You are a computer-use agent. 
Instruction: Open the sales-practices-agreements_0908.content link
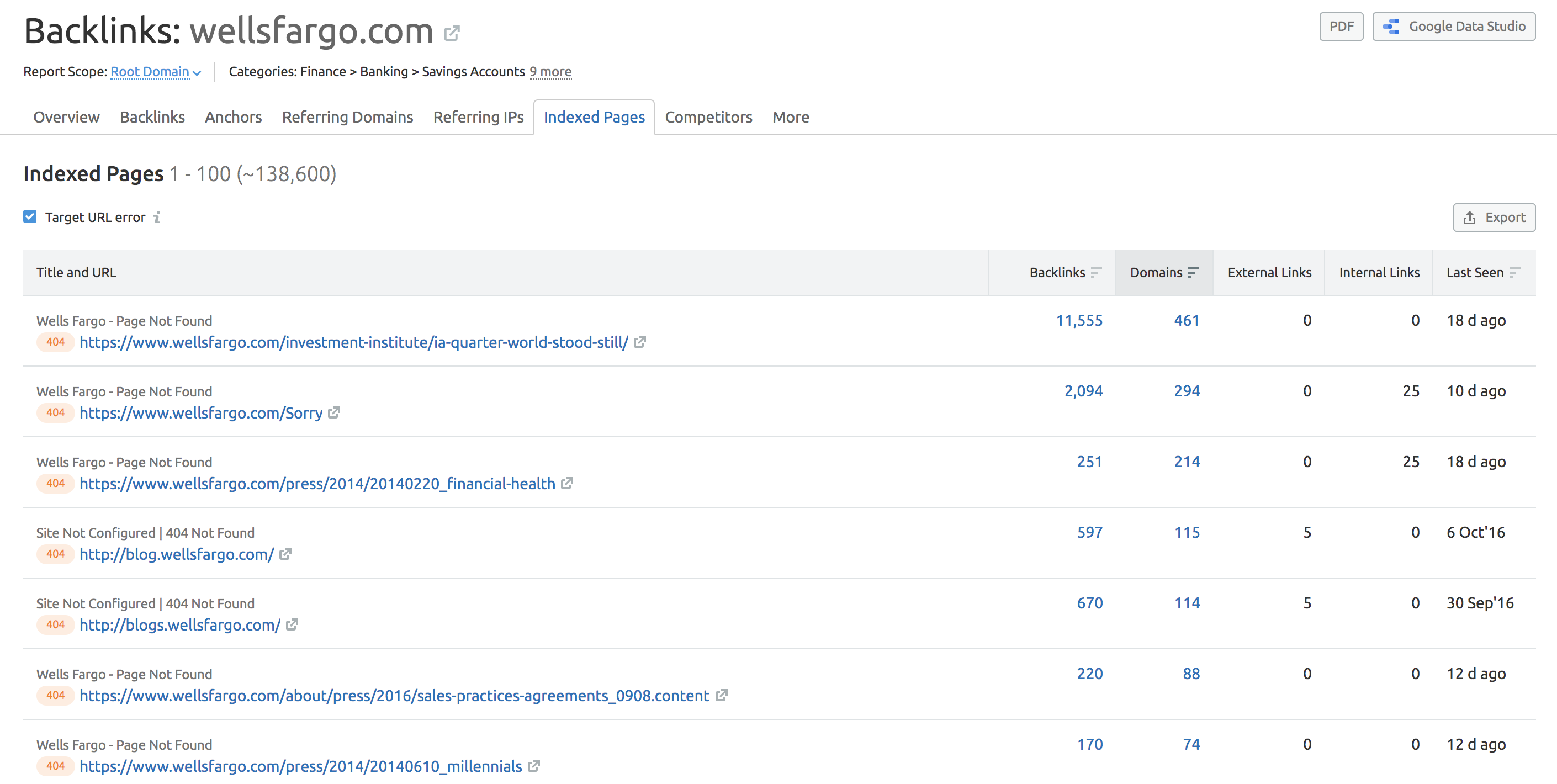pyautogui.click(x=395, y=696)
